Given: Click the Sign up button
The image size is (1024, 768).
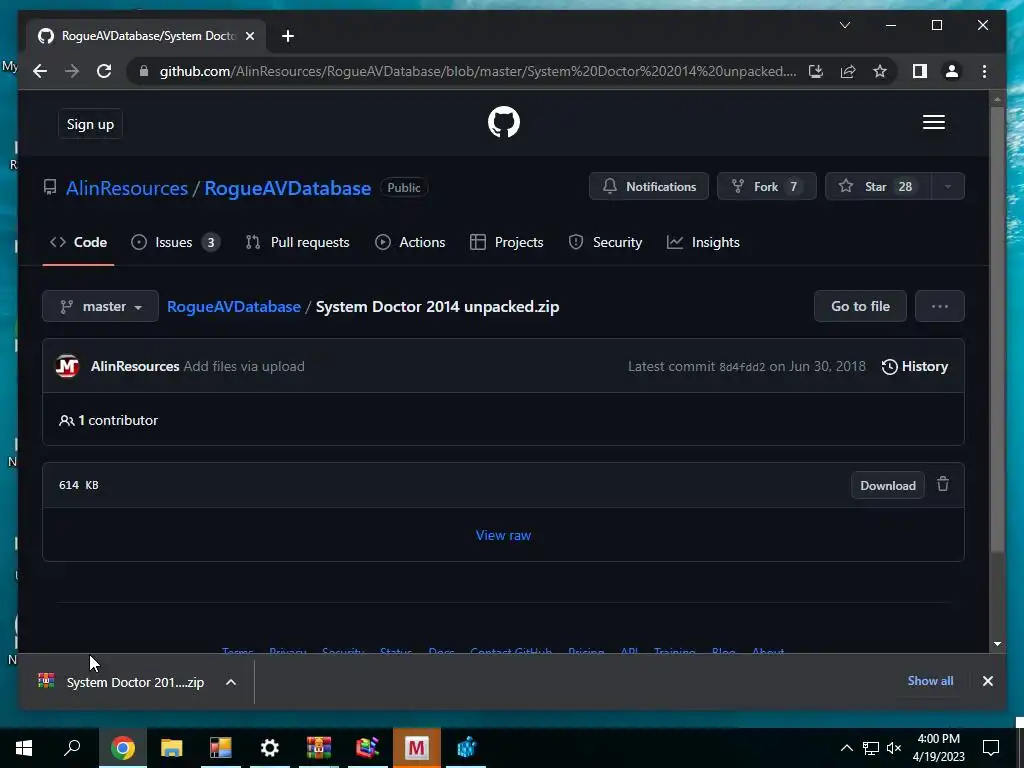Looking at the screenshot, I should [x=90, y=124].
